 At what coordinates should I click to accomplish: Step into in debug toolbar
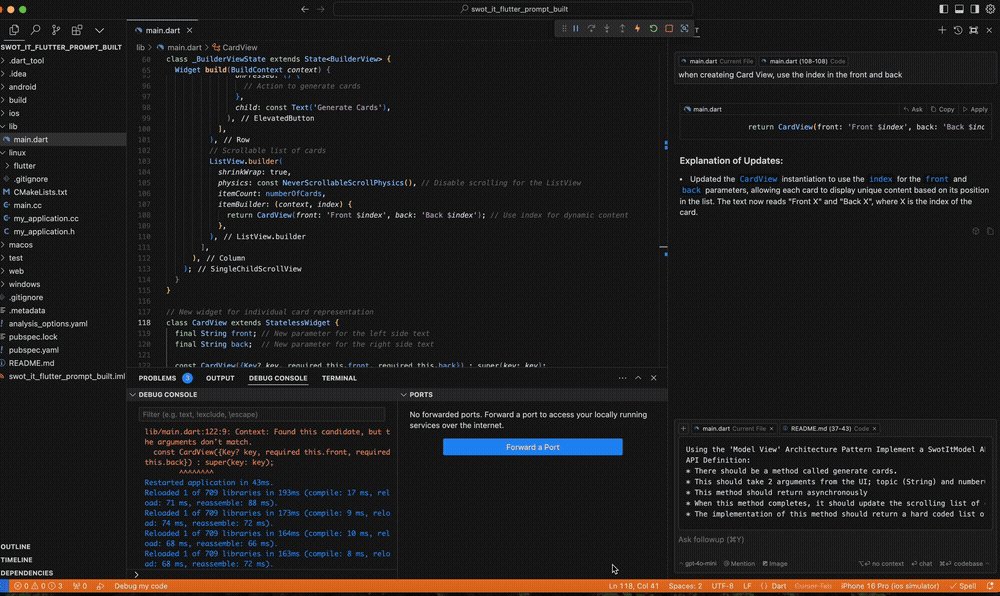coord(607,29)
